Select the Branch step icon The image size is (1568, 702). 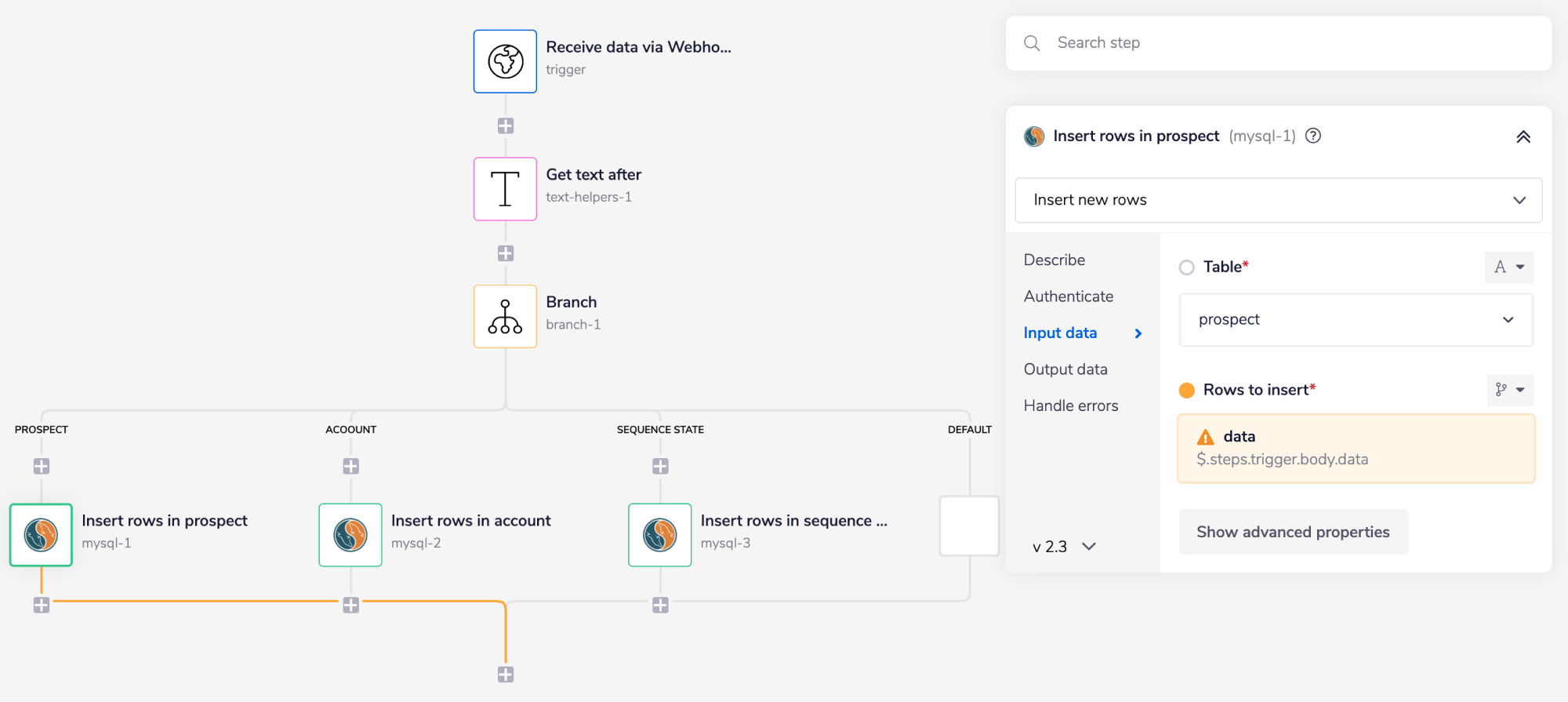(x=505, y=316)
